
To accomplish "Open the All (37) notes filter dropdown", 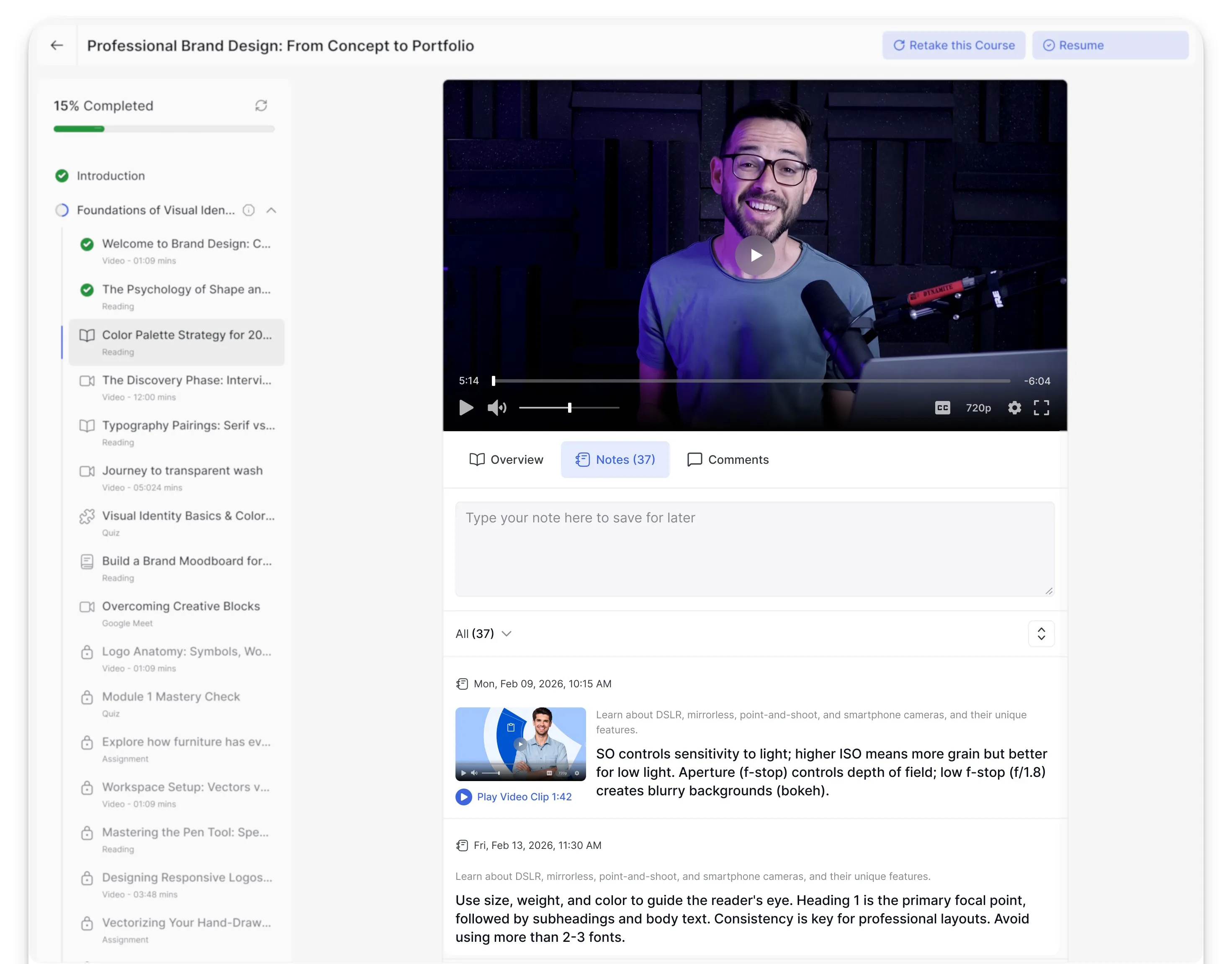I will (x=484, y=634).
